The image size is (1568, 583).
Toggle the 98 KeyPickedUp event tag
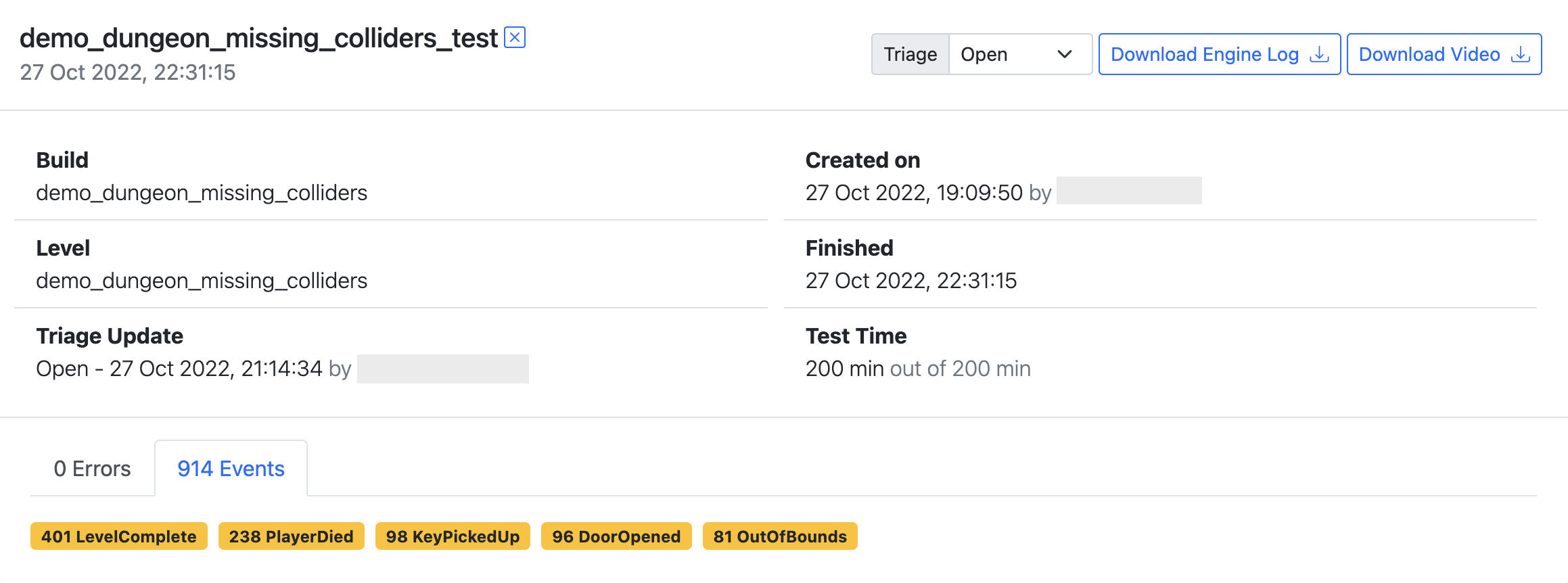453,536
